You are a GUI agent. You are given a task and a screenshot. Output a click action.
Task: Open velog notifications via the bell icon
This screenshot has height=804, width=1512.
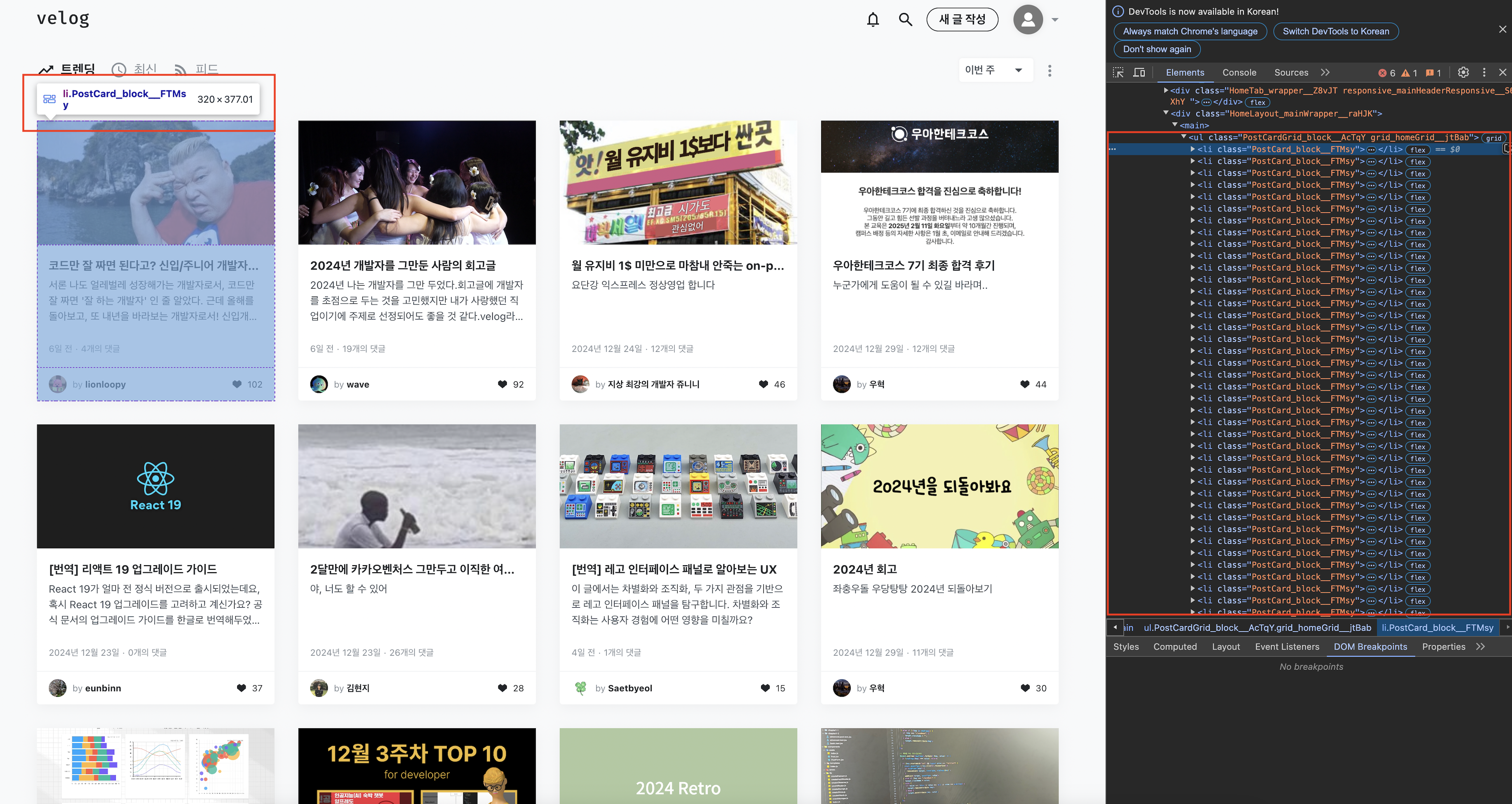[873, 19]
